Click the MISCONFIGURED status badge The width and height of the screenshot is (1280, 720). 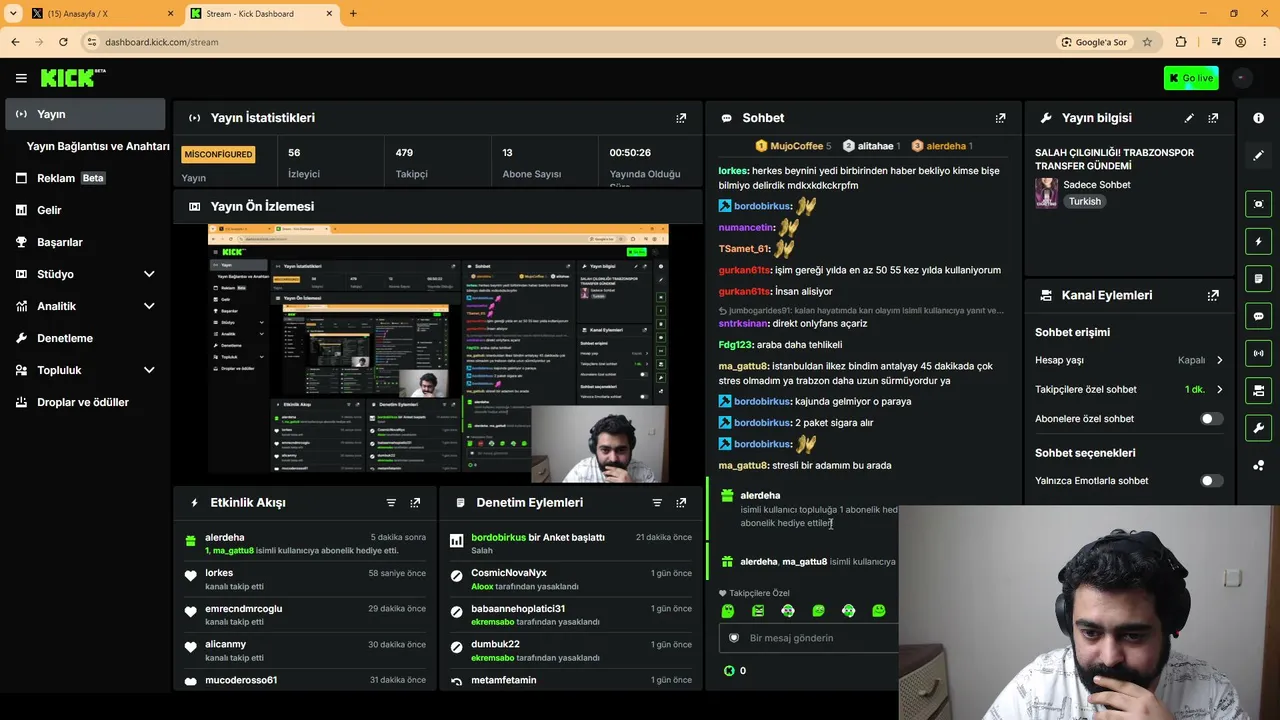pyautogui.click(x=218, y=154)
